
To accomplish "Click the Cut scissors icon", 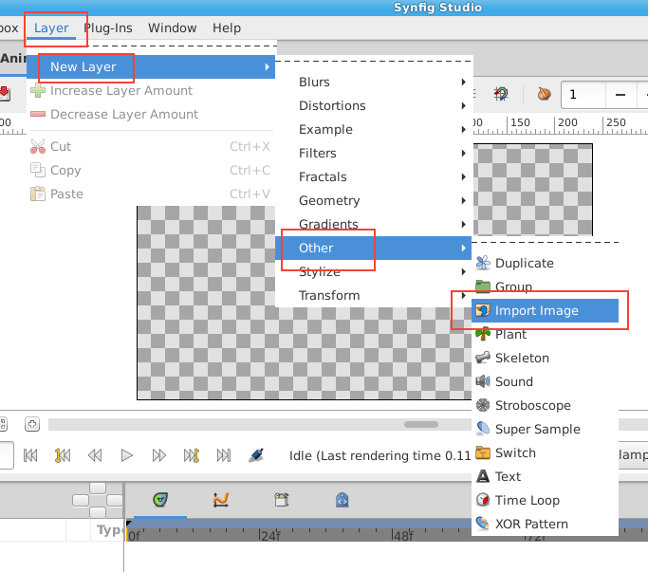I will 38,147.
